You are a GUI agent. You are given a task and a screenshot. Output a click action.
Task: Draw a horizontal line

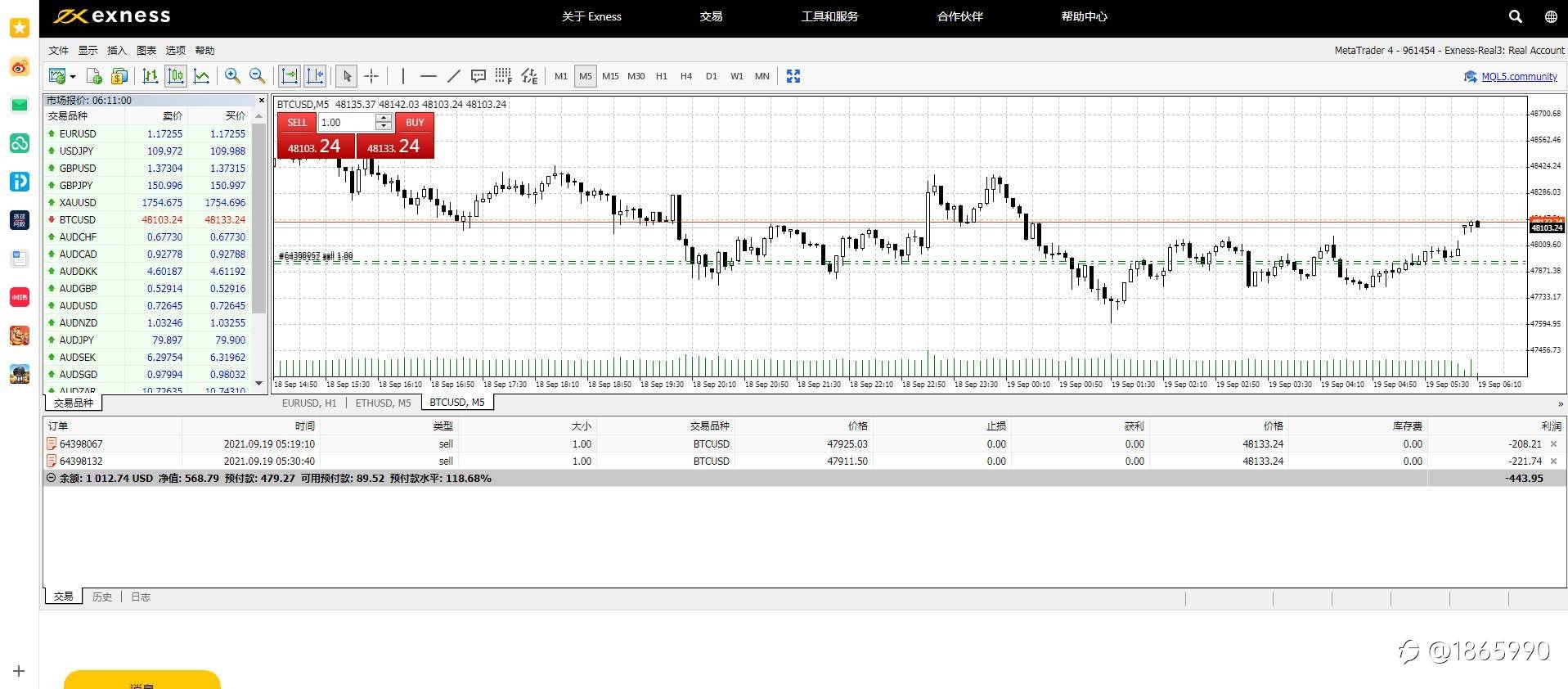coord(429,76)
